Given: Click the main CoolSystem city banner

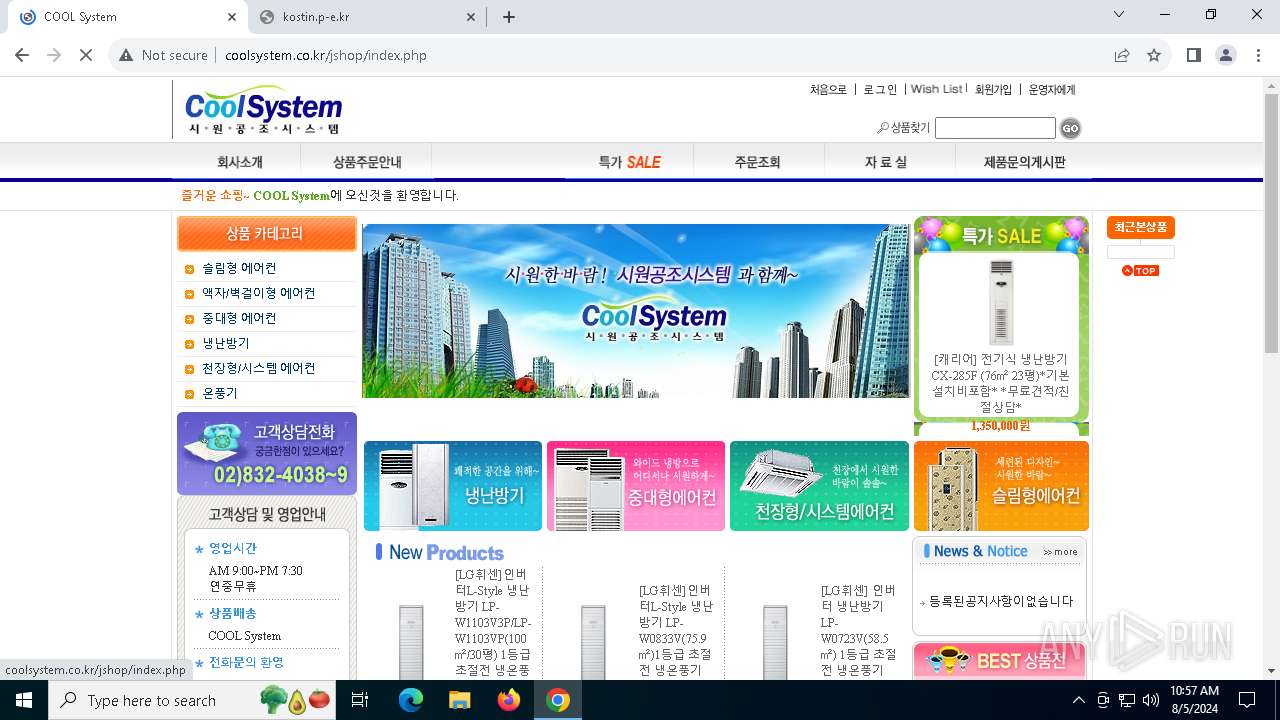Looking at the screenshot, I should [636, 311].
